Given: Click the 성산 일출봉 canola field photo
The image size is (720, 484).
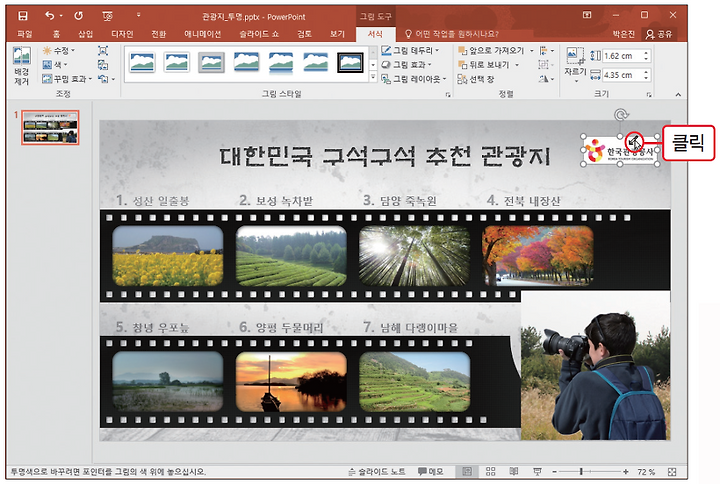Looking at the screenshot, I should [168, 256].
